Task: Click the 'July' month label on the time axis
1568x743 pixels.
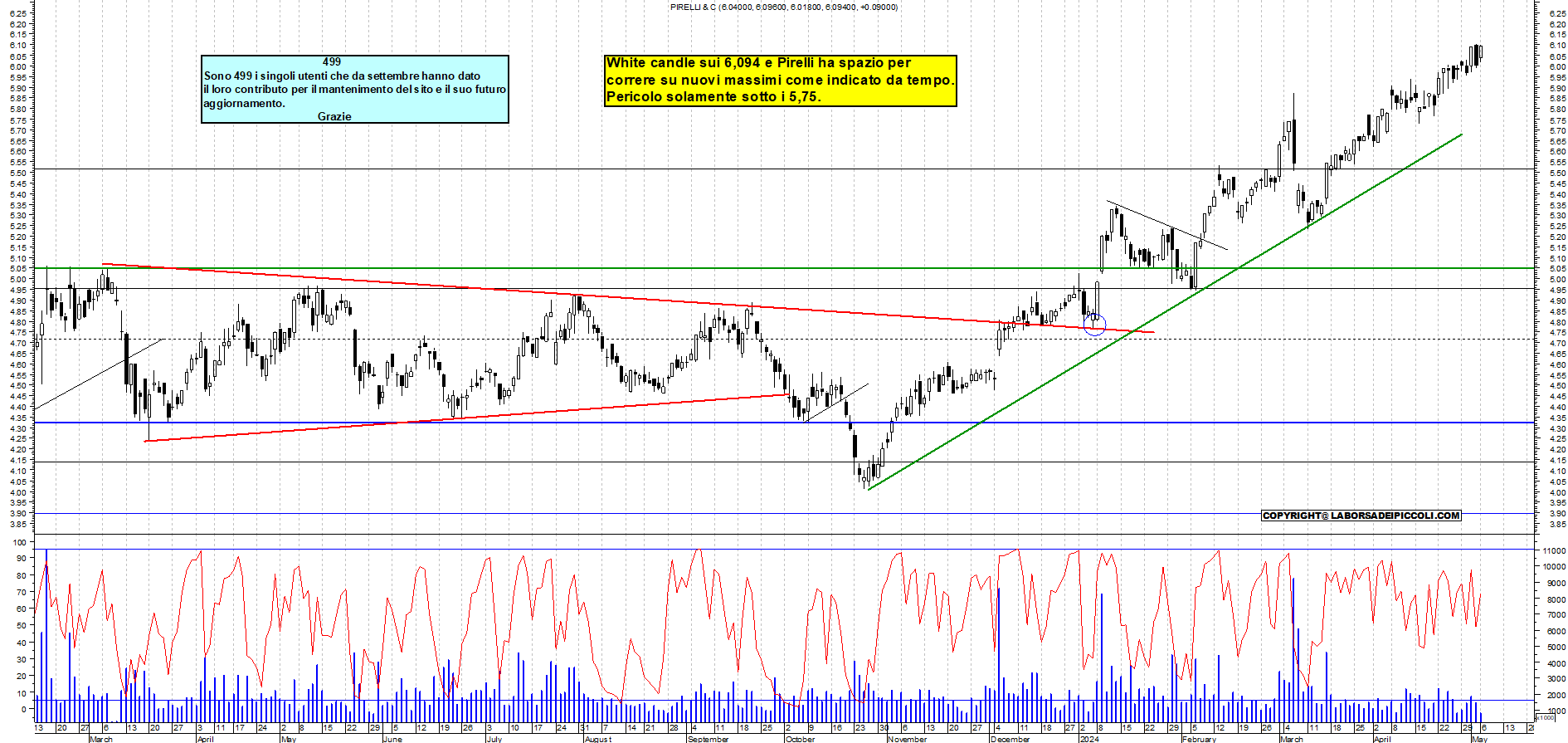Action: pyautogui.click(x=494, y=739)
